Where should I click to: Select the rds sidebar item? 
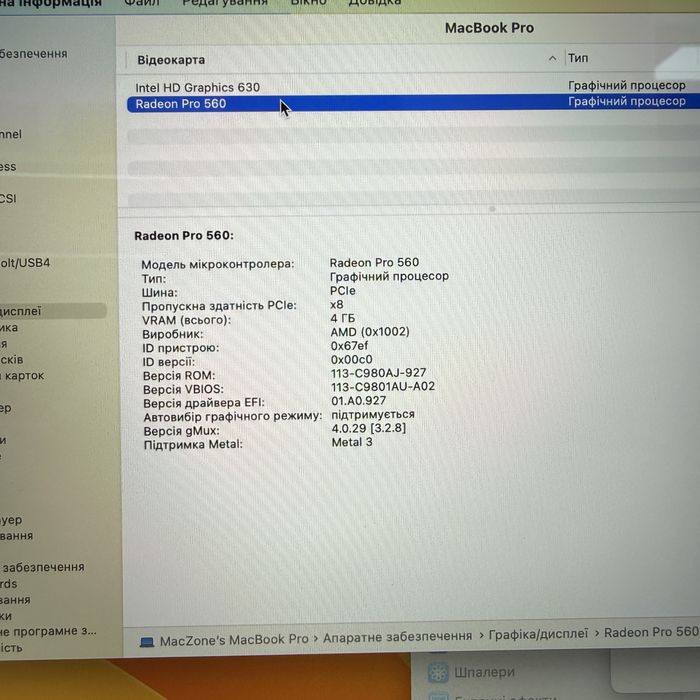tap(8, 583)
